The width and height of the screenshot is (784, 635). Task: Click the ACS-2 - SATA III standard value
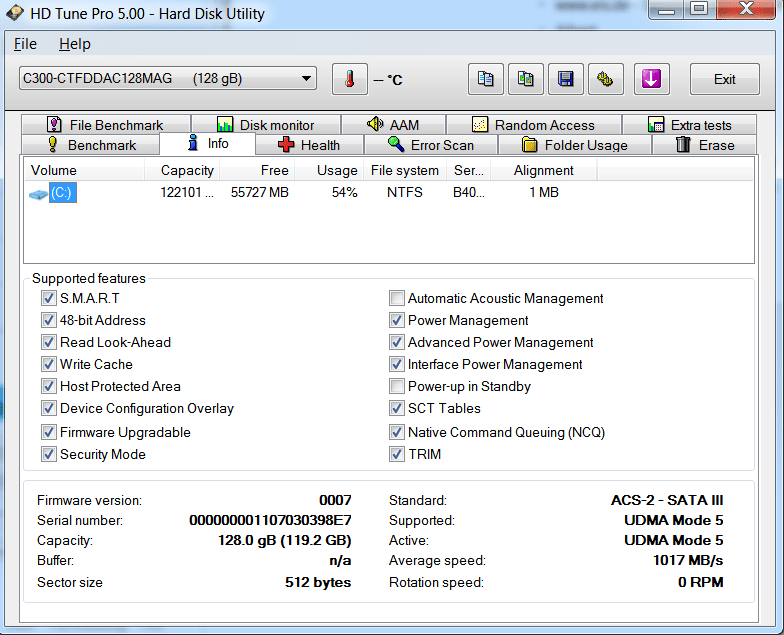667,500
